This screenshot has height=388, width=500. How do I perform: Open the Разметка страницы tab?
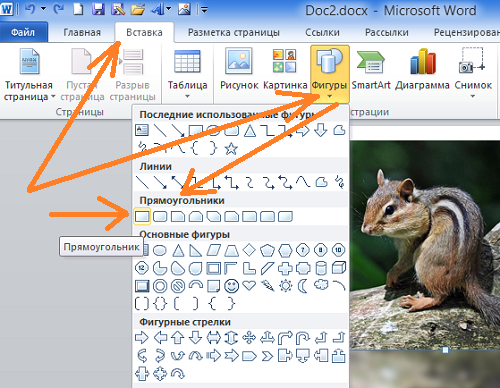coord(234,32)
